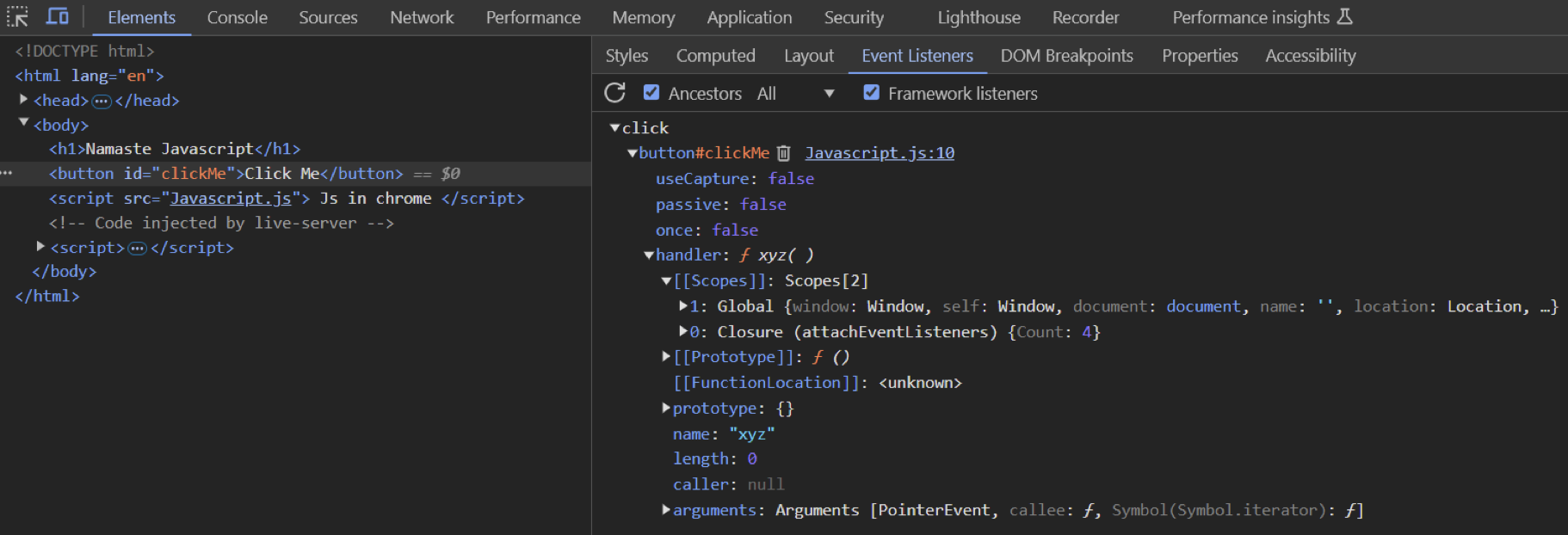
Task: Select the Elements tab
Action: [x=141, y=17]
